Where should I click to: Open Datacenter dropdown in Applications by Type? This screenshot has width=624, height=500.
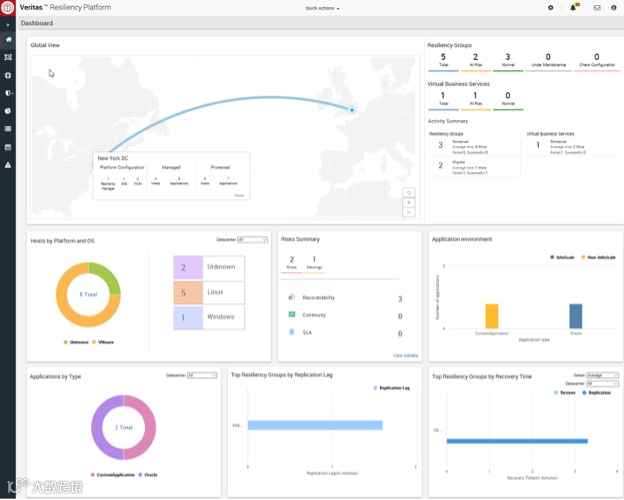pos(202,375)
